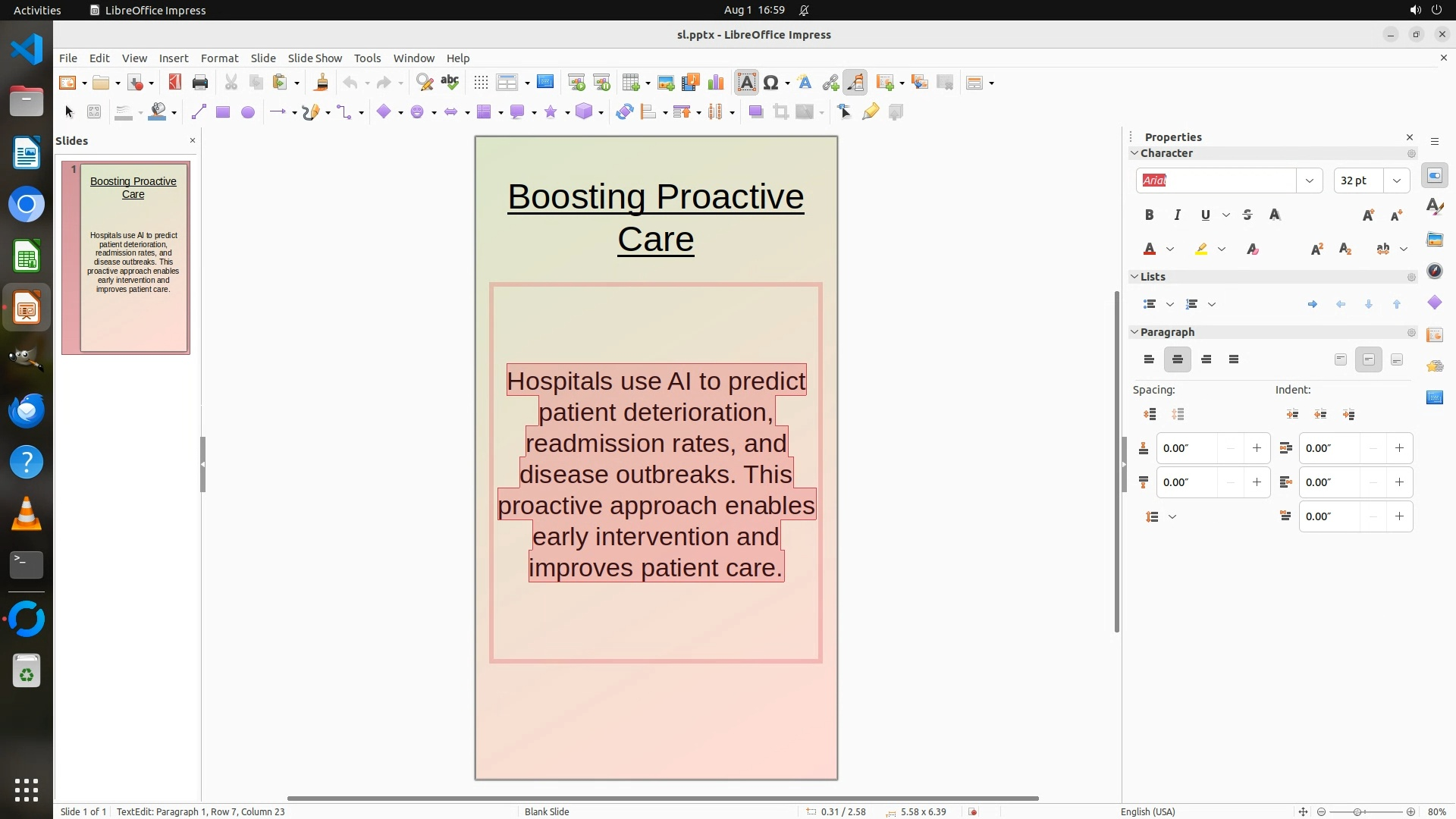Click the Insert Image toolbar icon

[x=665, y=83]
